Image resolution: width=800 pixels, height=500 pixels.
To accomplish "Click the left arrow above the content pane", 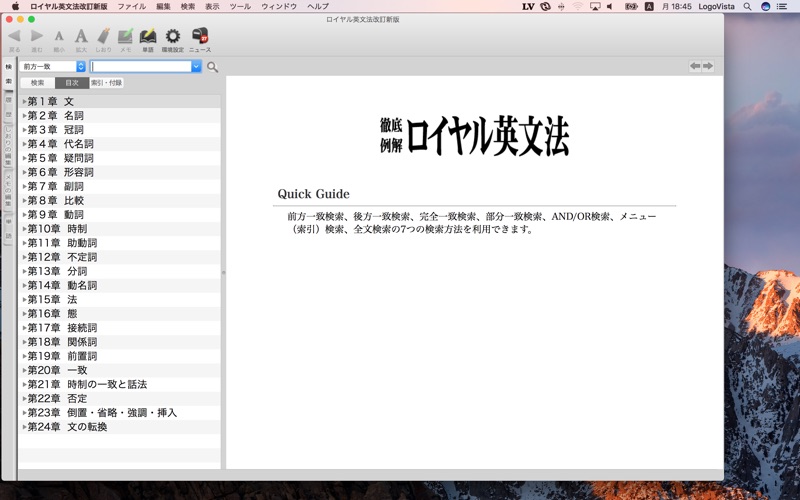I will [695, 66].
